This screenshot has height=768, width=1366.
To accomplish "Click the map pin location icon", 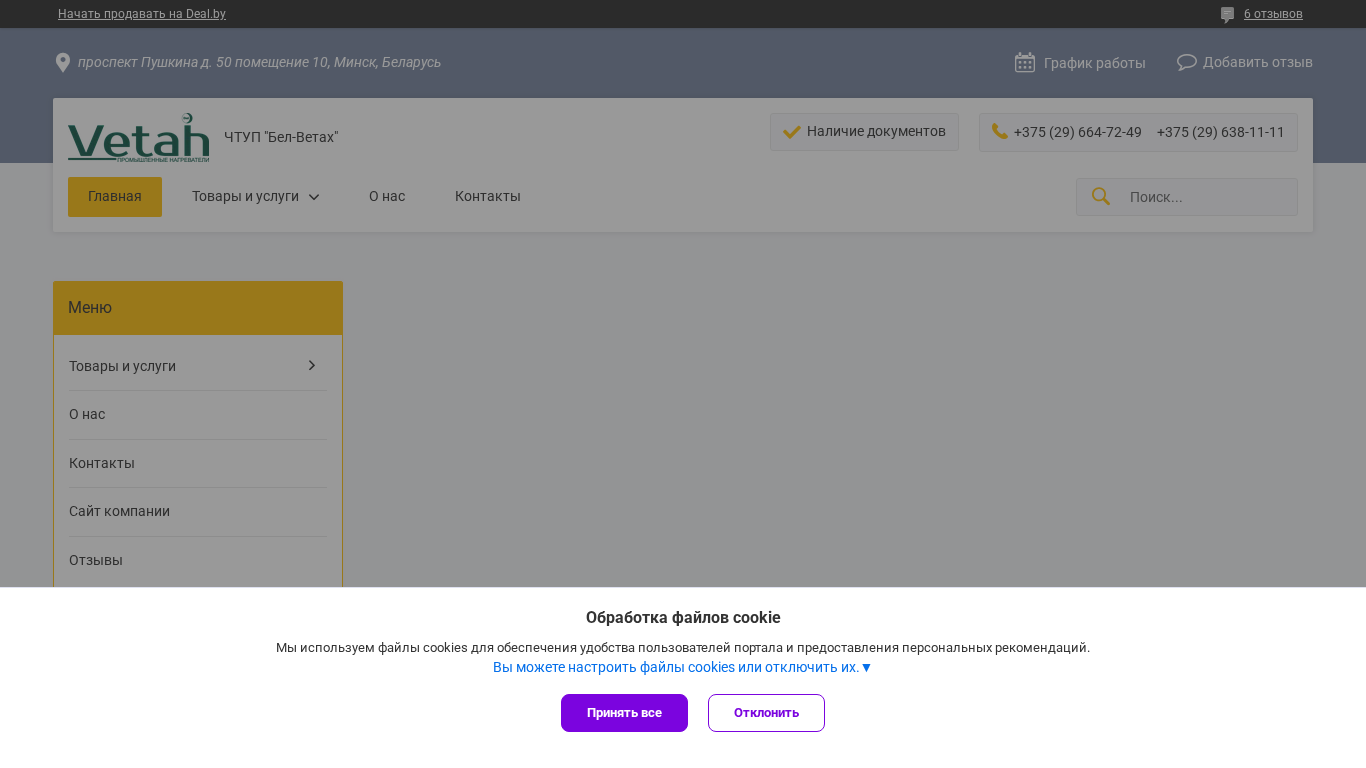I will pyautogui.click(x=62, y=63).
